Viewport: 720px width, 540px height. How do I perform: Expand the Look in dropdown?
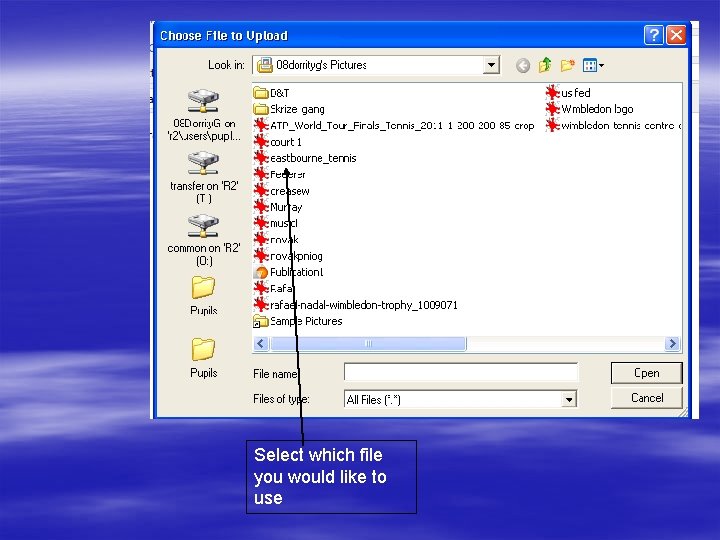tap(491, 65)
